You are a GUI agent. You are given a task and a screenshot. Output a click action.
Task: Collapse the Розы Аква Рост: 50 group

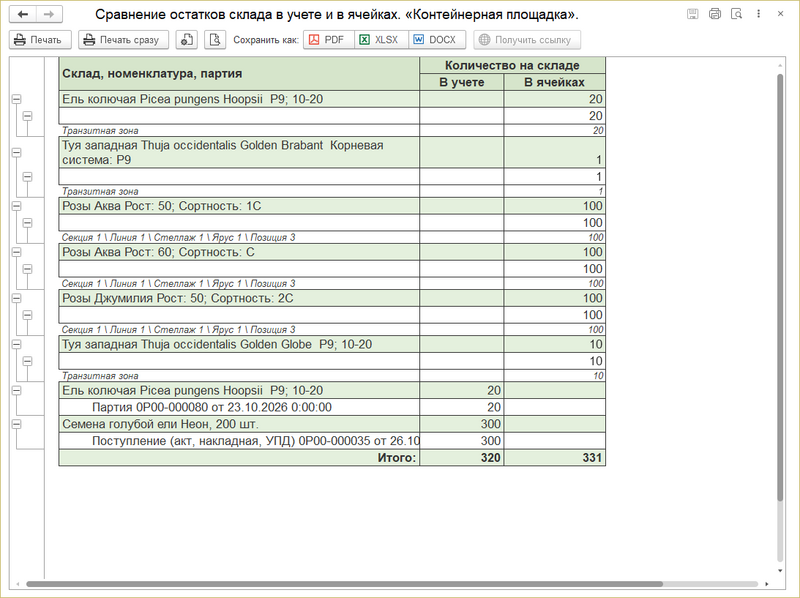pos(16,206)
